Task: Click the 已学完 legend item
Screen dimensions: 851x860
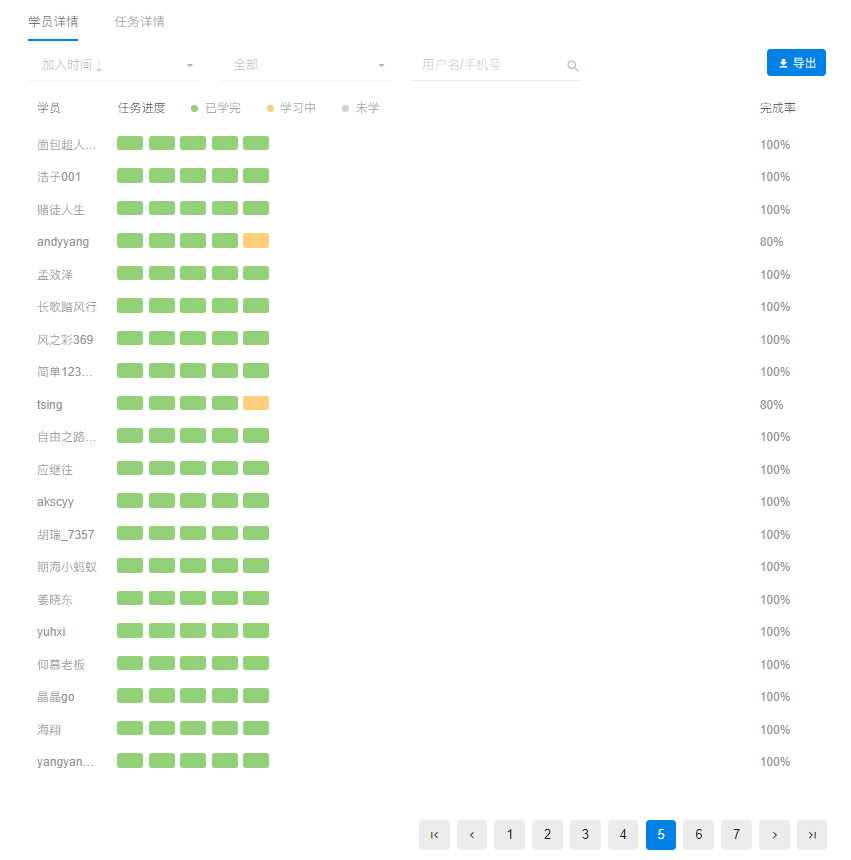Action: (x=216, y=108)
